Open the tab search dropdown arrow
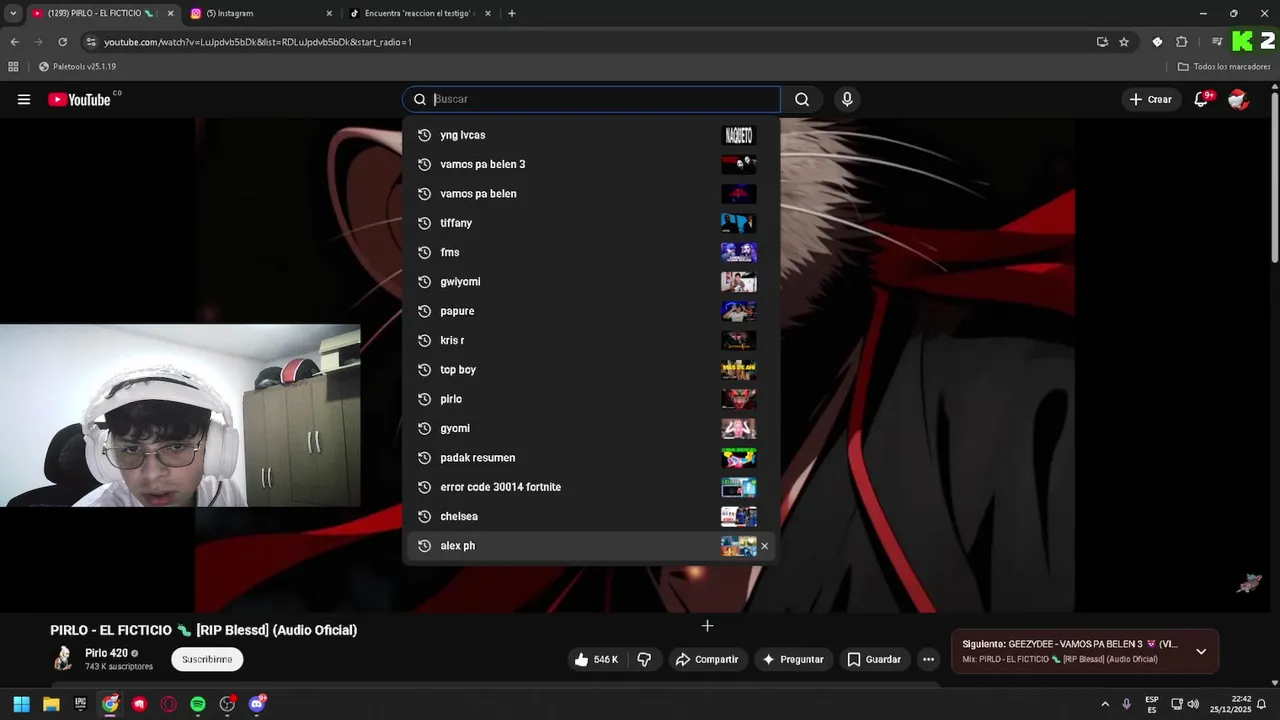This screenshot has width=1280, height=720. pos(13,13)
